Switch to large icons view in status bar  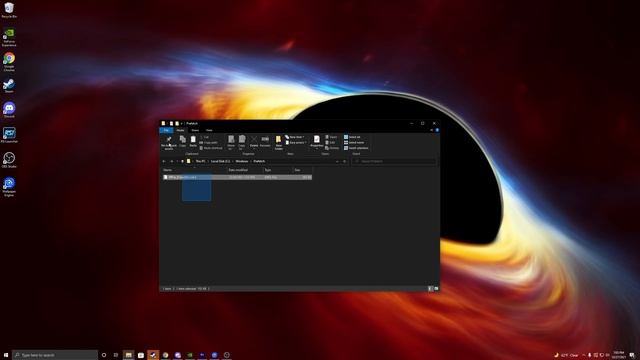(436, 289)
